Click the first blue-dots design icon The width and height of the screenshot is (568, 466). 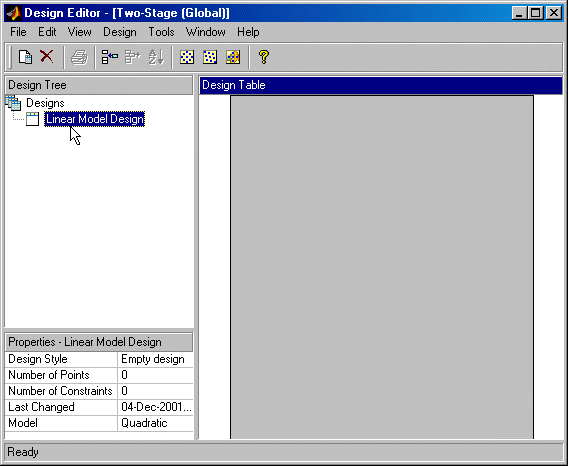pos(187,57)
